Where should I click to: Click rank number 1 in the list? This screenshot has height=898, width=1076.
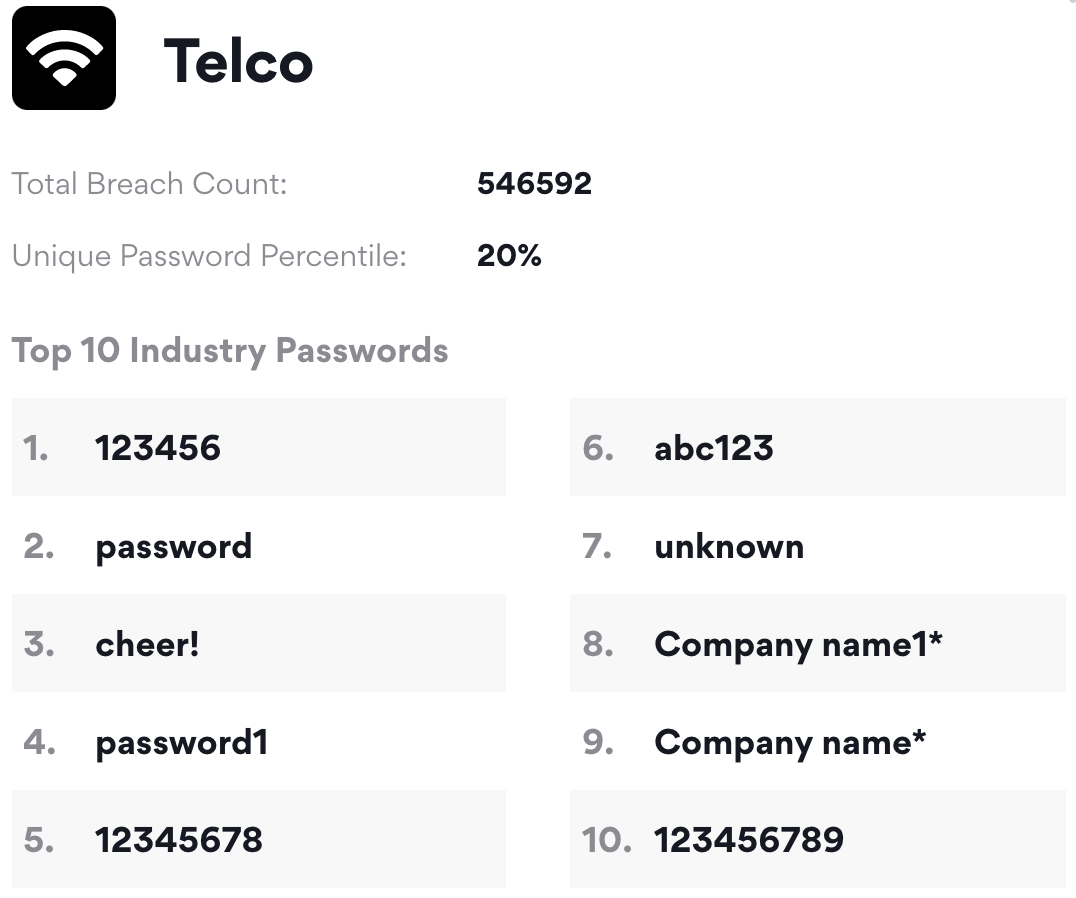point(36,448)
